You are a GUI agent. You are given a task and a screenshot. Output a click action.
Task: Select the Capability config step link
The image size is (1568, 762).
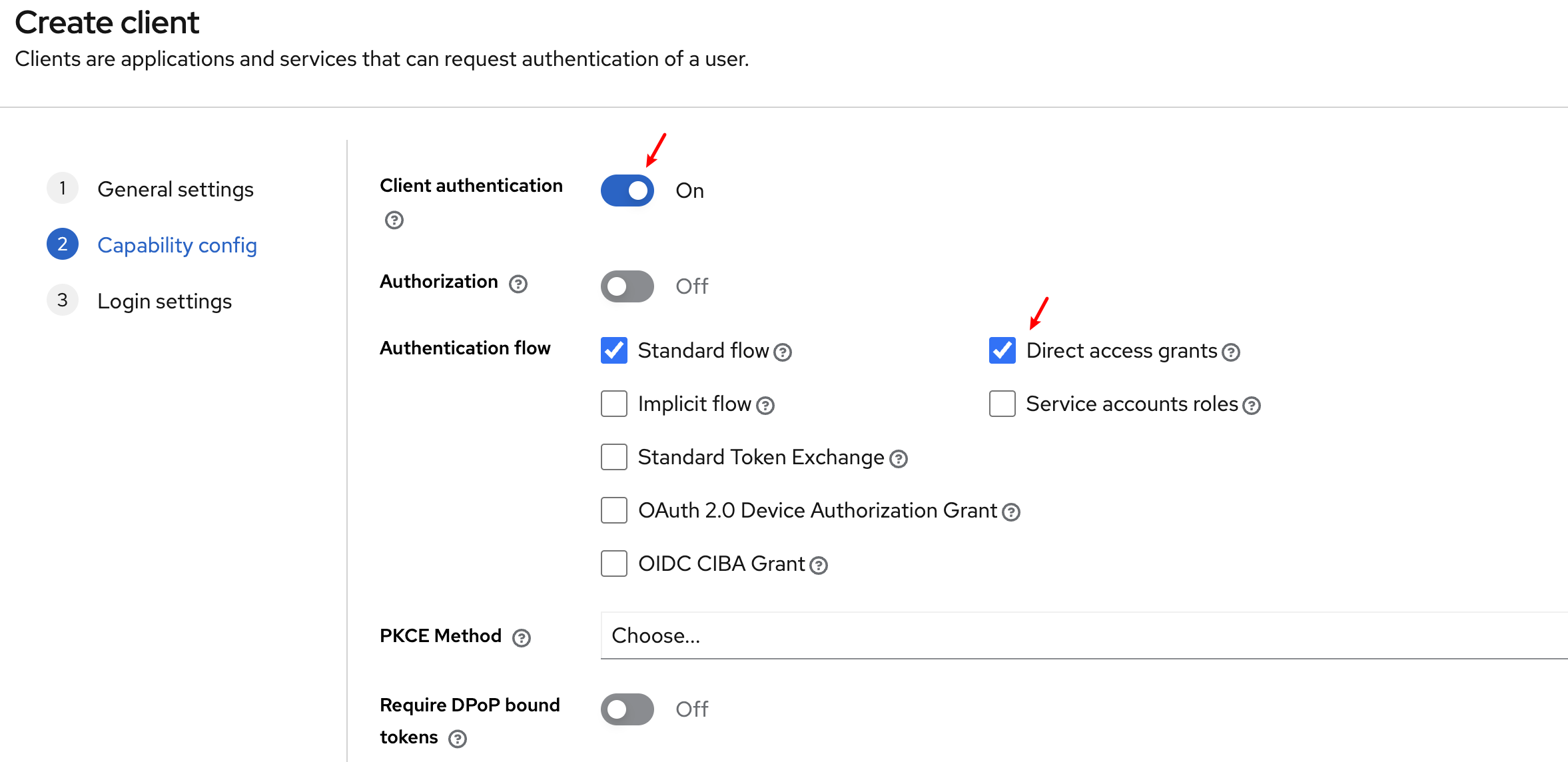[177, 245]
